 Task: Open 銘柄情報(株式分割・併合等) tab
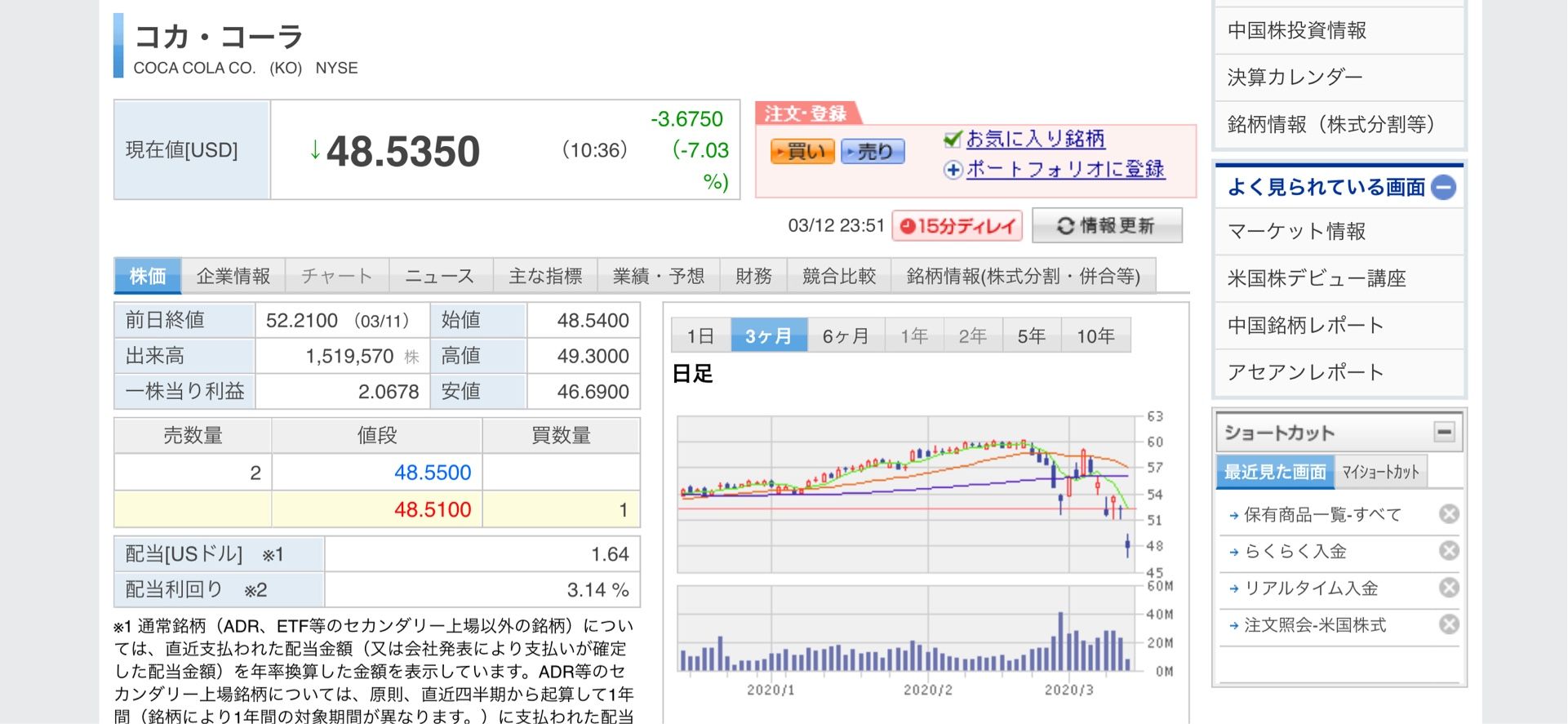[1024, 276]
